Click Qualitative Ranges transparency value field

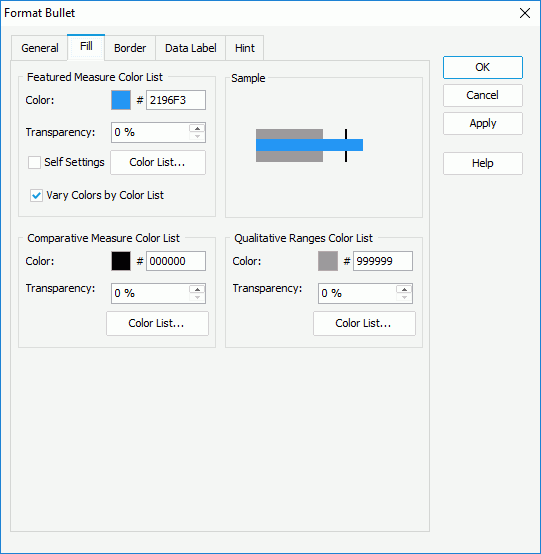pyautogui.click(x=358, y=294)
